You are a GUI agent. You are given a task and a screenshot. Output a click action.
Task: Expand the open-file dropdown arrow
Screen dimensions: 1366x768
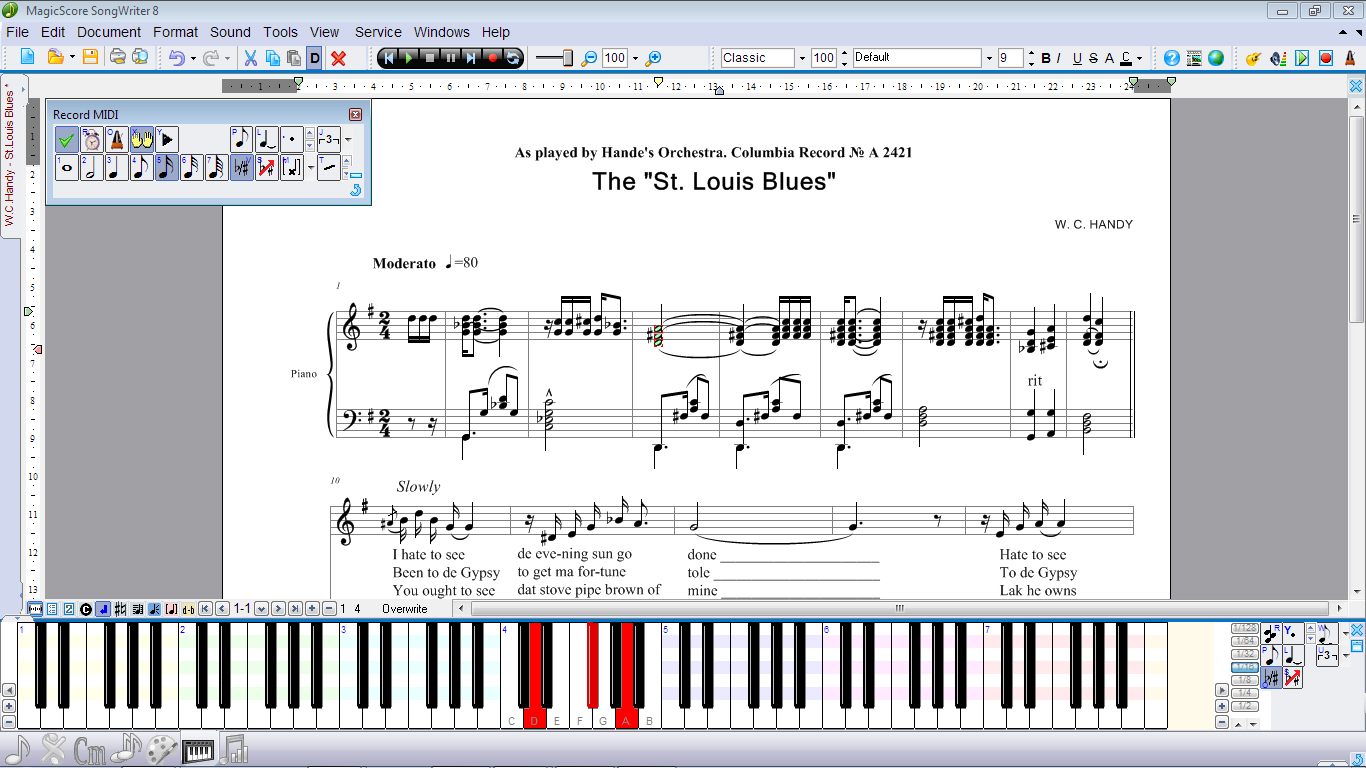point(72,58)
